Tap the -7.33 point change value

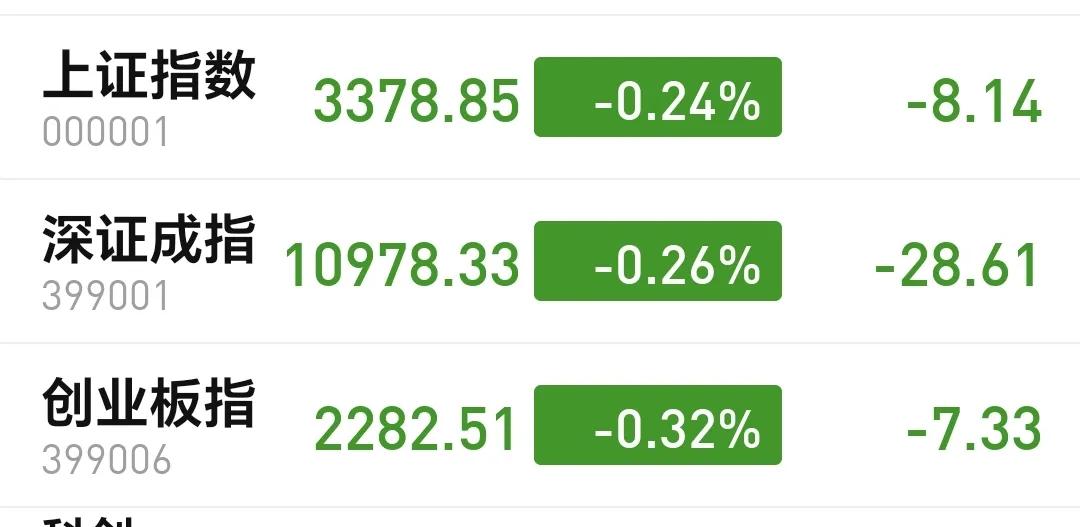(974, 430)
